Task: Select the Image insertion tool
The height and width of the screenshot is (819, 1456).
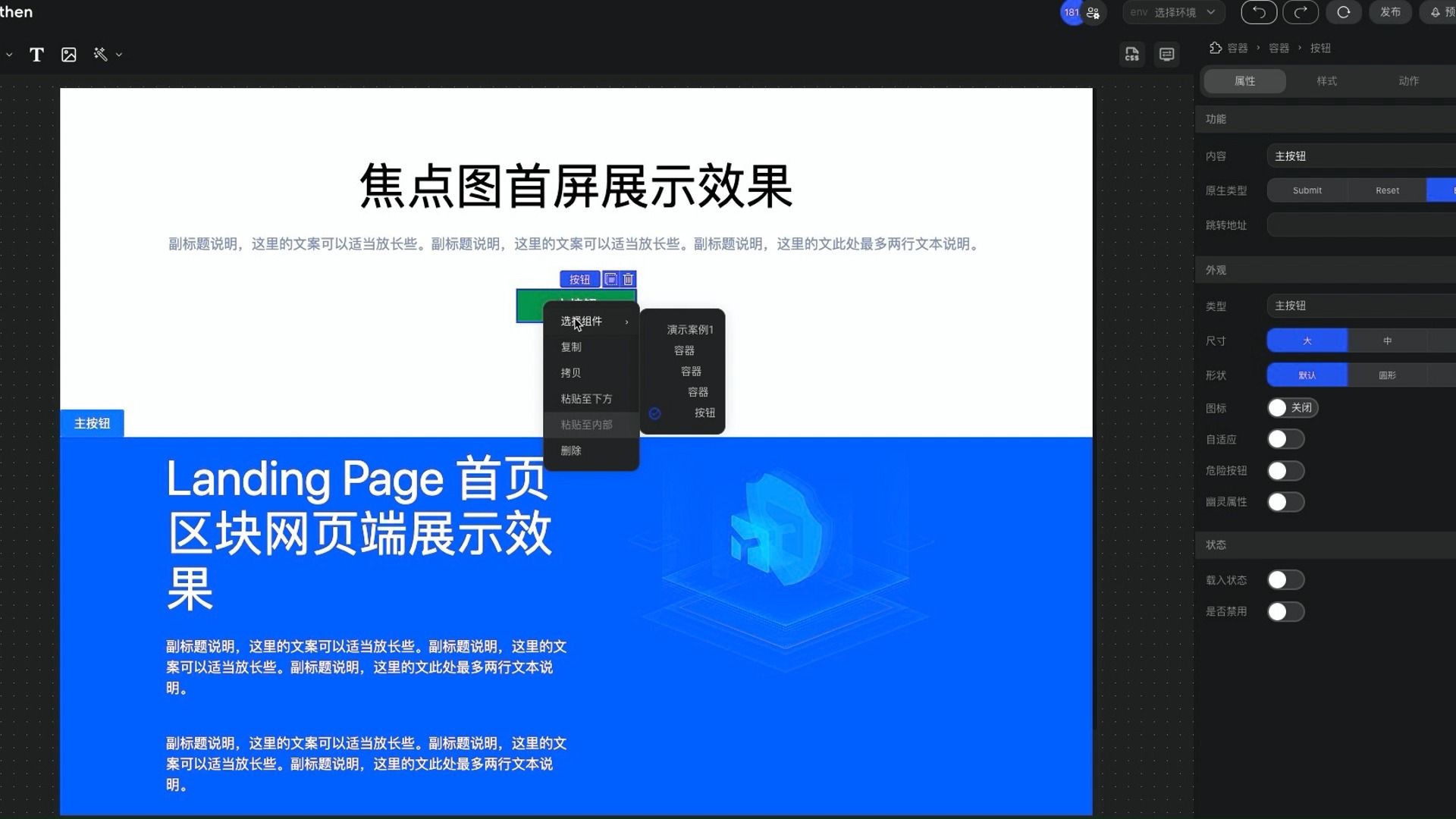Action: tap(69, 54)
